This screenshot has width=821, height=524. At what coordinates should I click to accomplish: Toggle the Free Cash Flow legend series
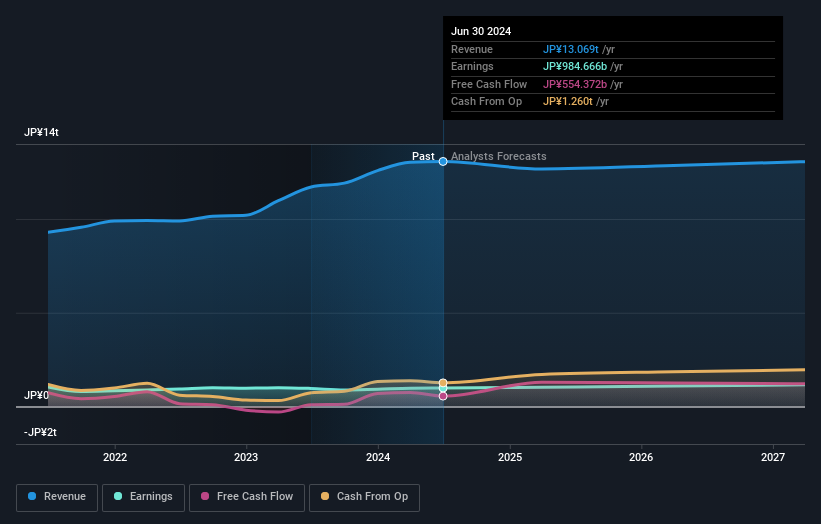pyautogui.click(x=247, y=497)
